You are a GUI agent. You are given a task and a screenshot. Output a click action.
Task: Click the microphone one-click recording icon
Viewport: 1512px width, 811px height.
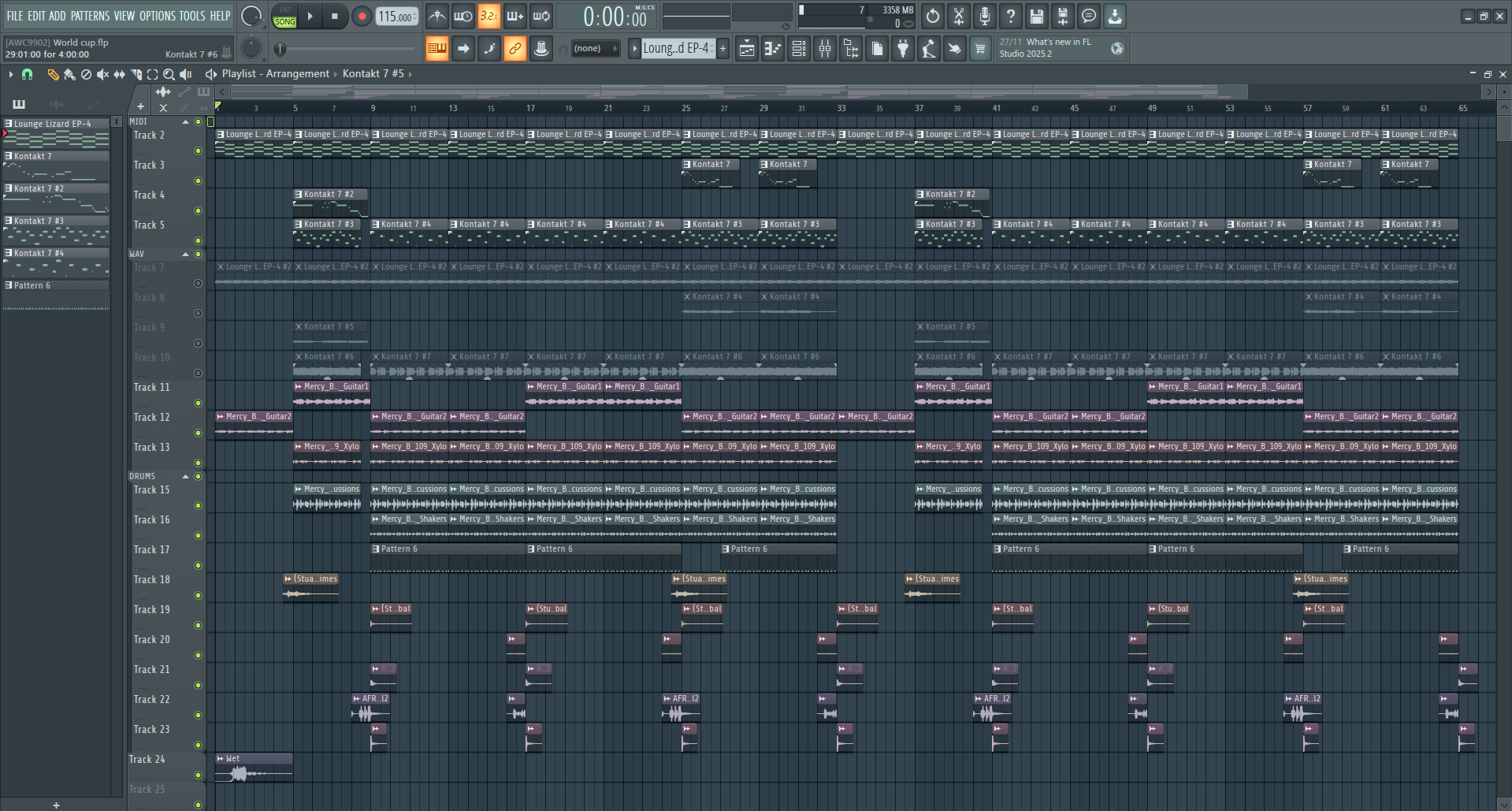point(985,16)
